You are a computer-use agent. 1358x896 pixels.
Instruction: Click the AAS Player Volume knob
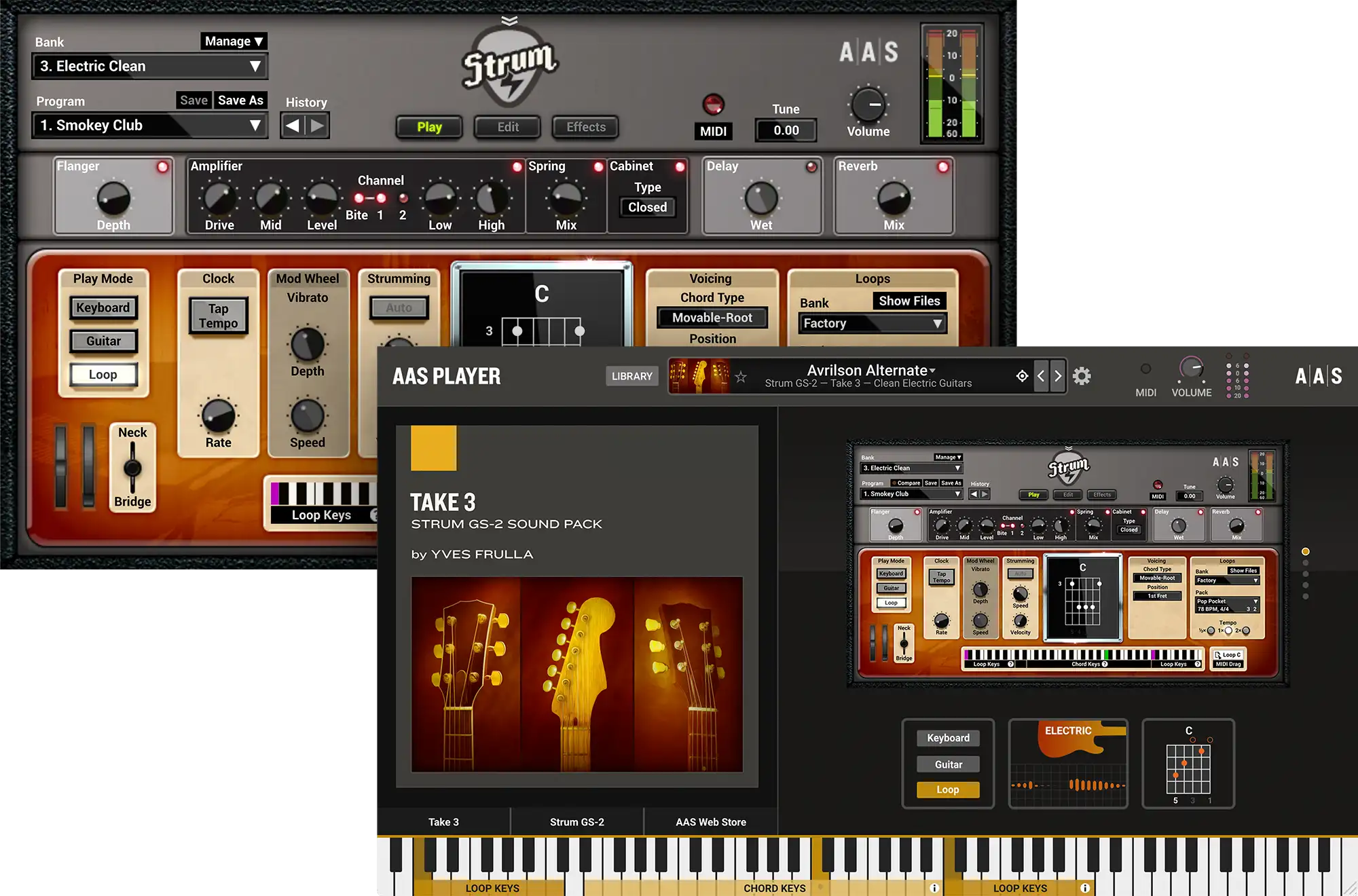1191,369
